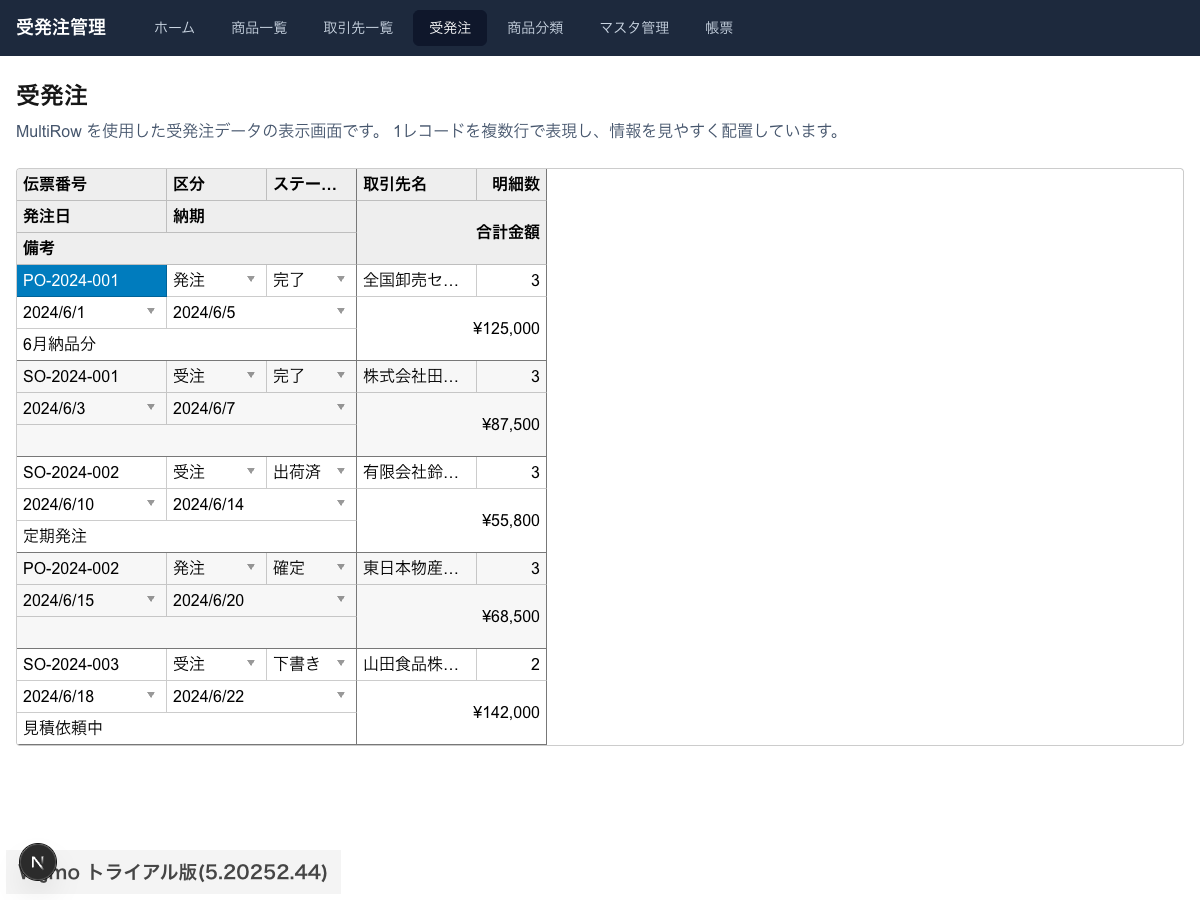Select the 株式会社田… customer name cell
The height and width of the screenshot is (900, 1200).
[x=416, y=377]
